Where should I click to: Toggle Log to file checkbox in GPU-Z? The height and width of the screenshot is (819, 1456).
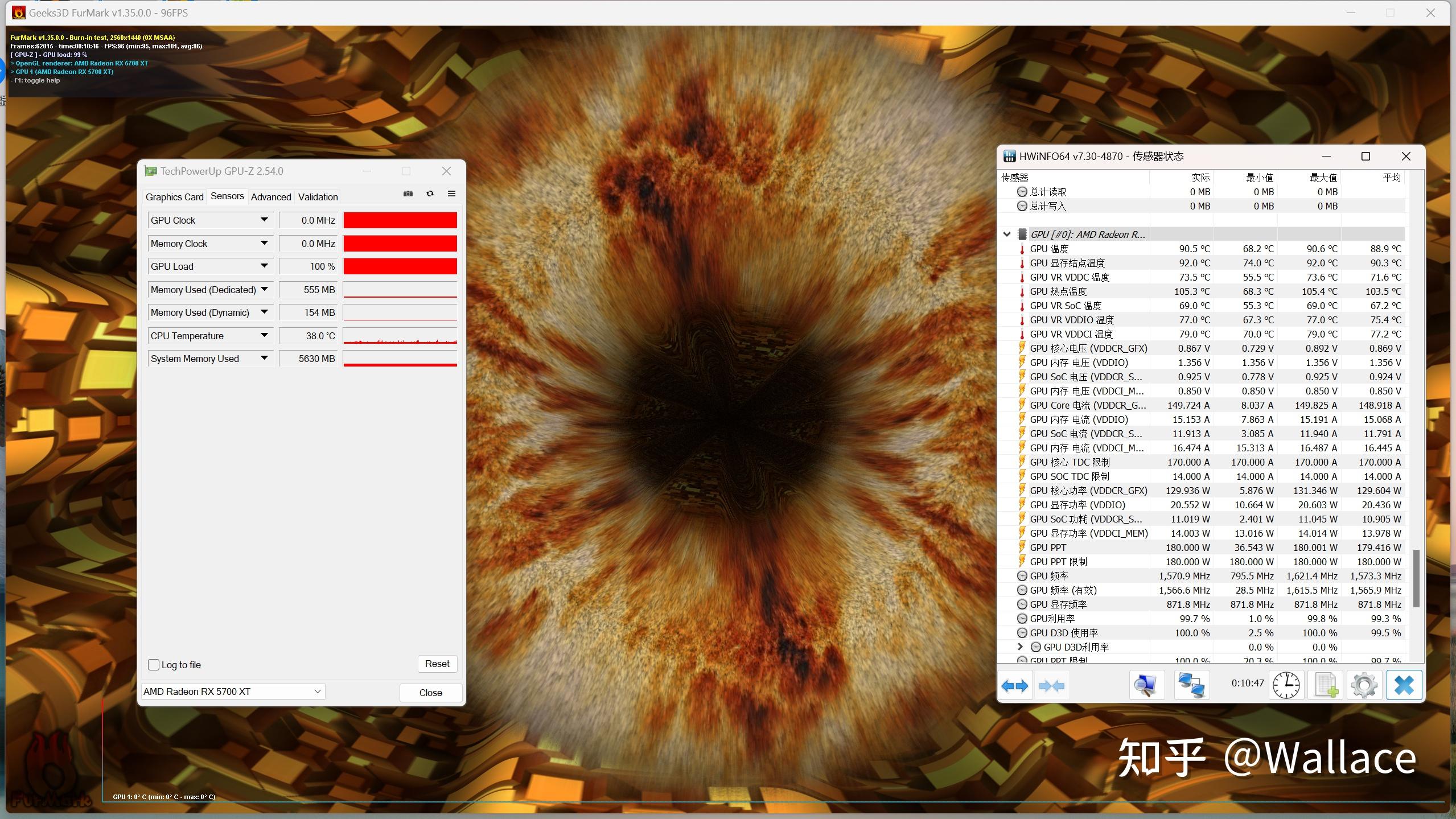coord(154,664)
